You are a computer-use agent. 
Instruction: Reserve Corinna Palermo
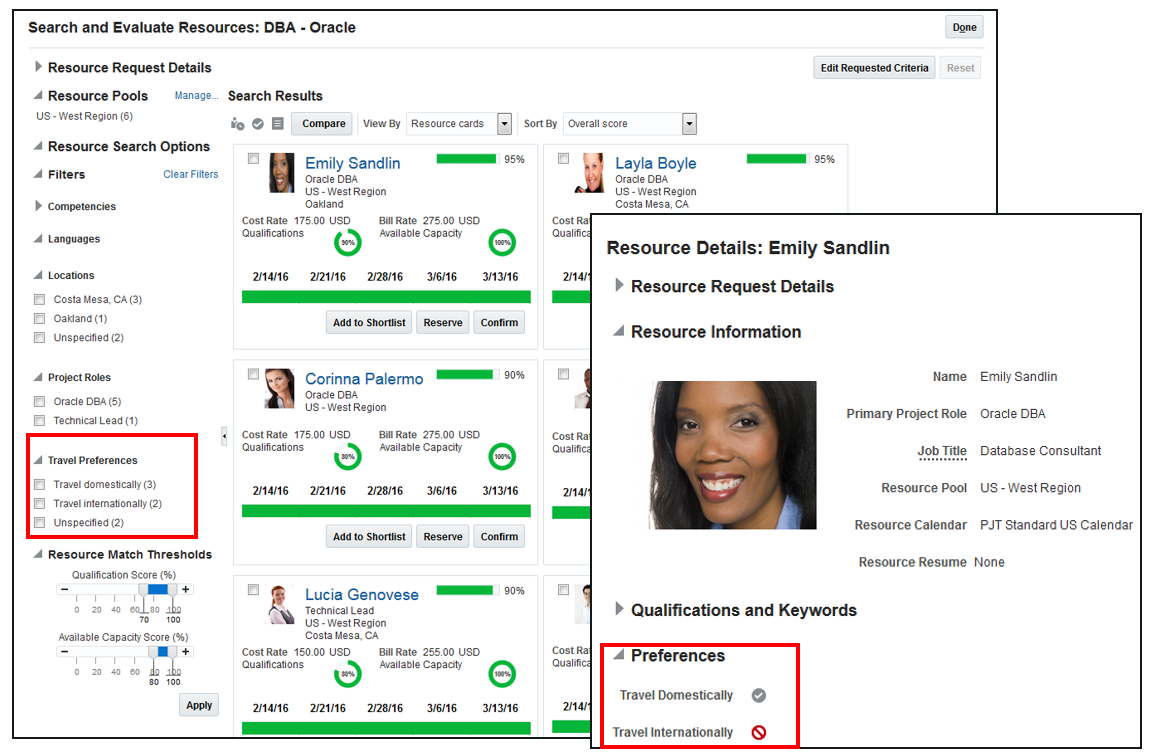coord(443,537)
